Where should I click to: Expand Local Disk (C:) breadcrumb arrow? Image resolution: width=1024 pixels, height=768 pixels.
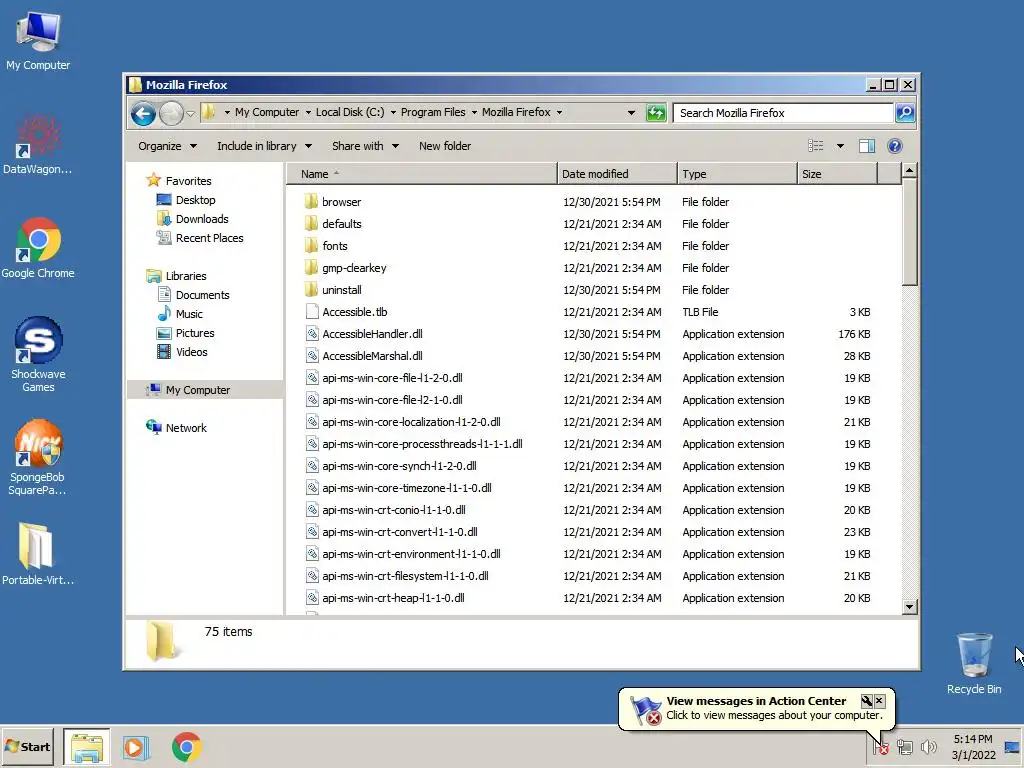click(x=393, y=112)
